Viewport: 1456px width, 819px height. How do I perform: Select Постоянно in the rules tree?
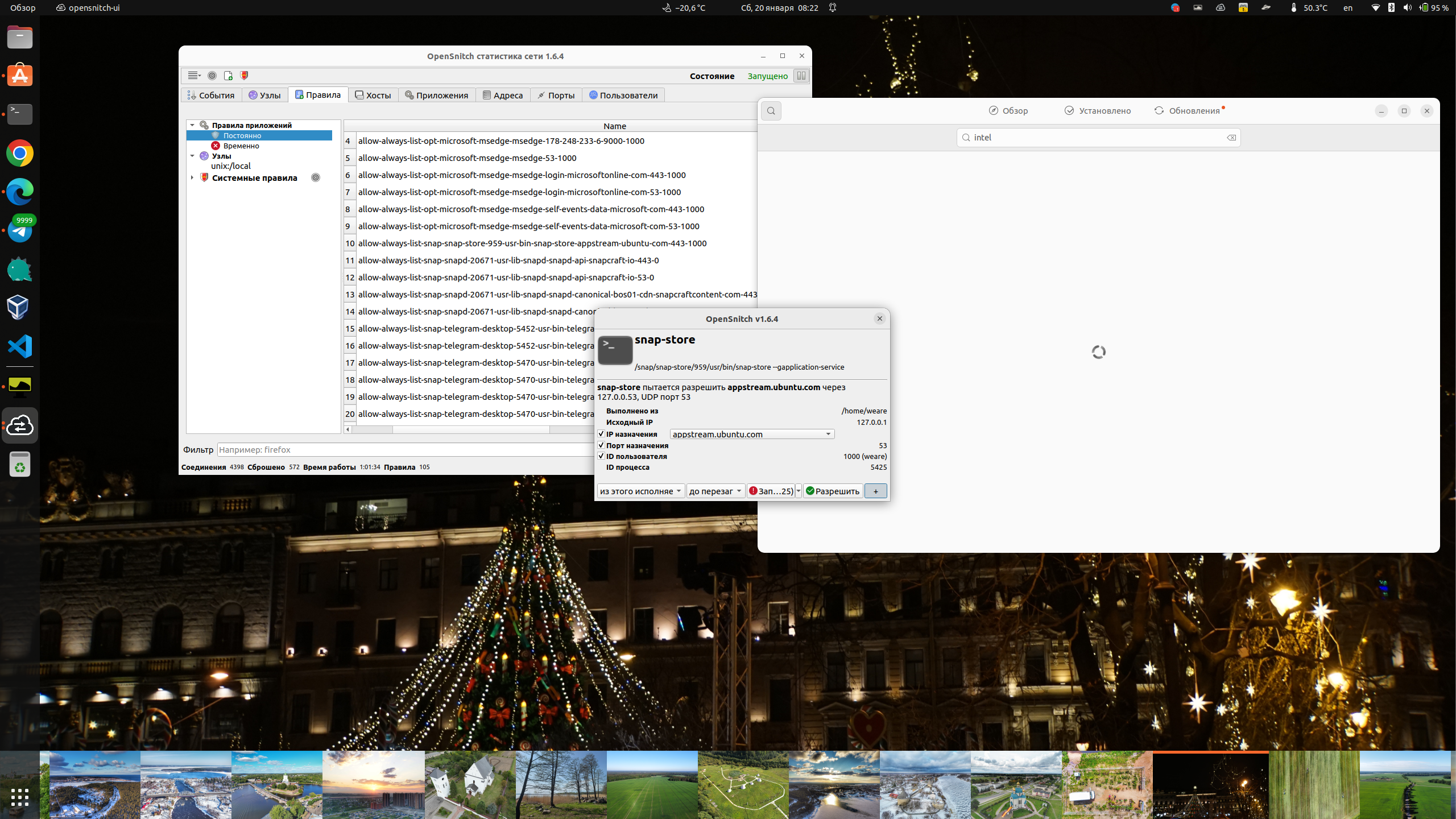click(x=242, y=135)
